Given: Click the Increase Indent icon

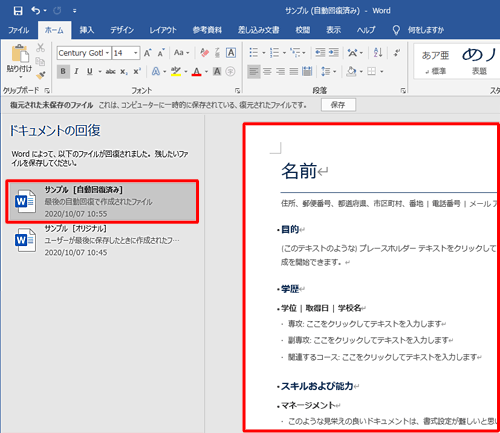Looking at the screenshot, I should 334,53.
